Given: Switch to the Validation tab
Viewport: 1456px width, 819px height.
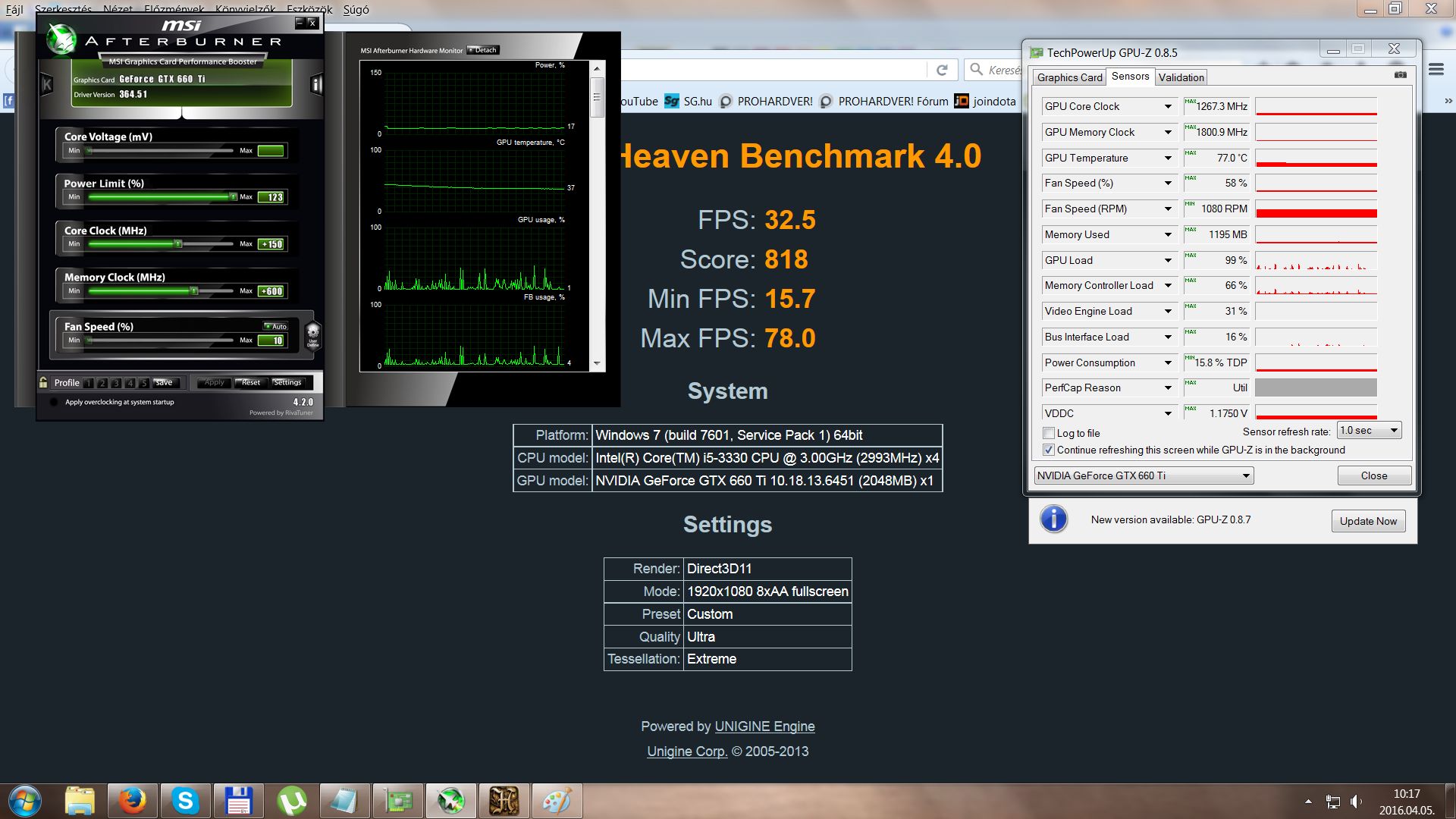Looking at the screenshot, I should click(x=1181, y=77).
